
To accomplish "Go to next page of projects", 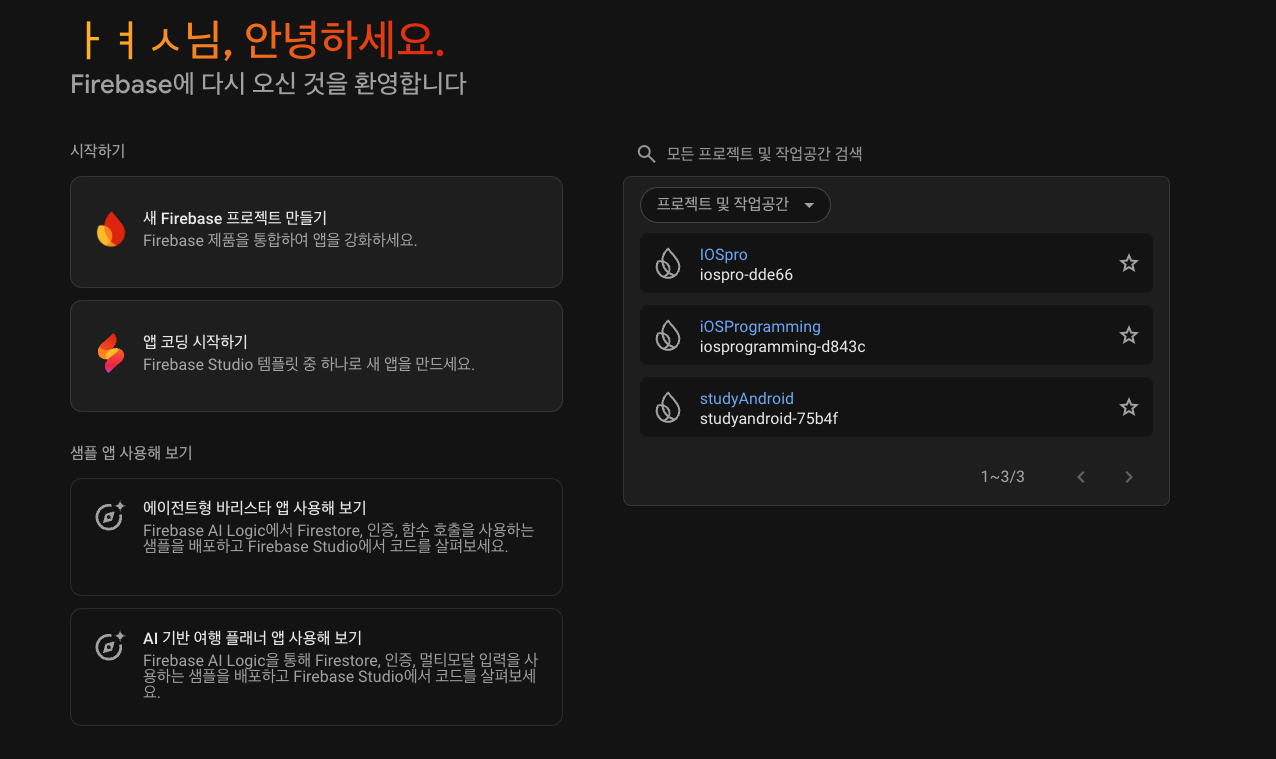I will [x=1129, y=477].
